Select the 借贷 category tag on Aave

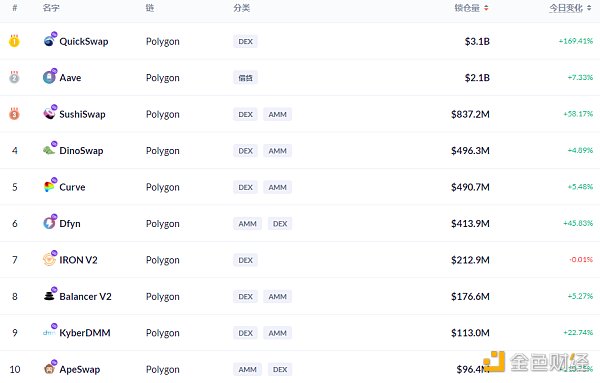tap(245, 78)
